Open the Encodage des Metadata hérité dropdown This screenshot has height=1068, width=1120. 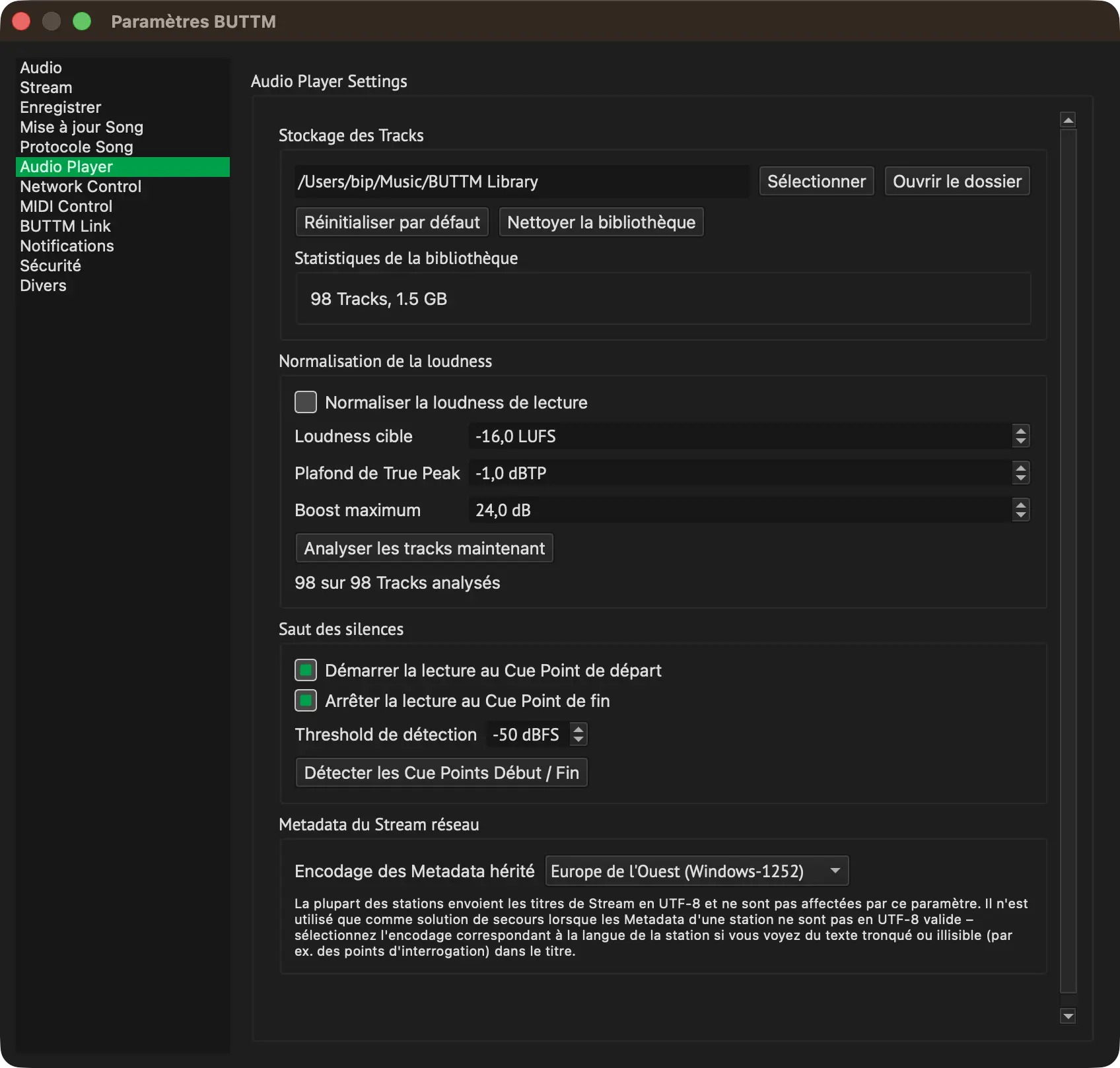coord(697,871)
